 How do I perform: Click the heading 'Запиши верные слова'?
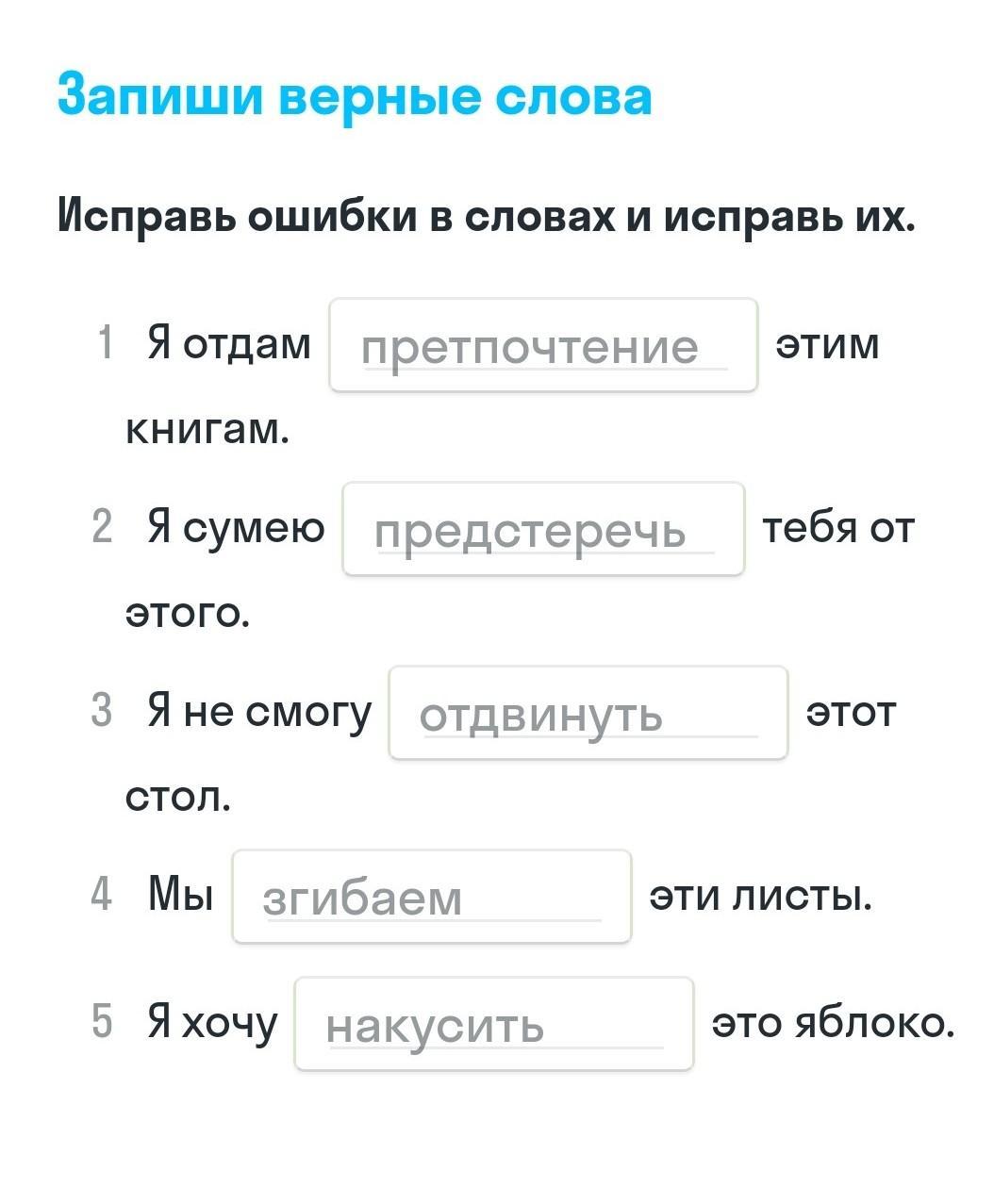(354, 97)
